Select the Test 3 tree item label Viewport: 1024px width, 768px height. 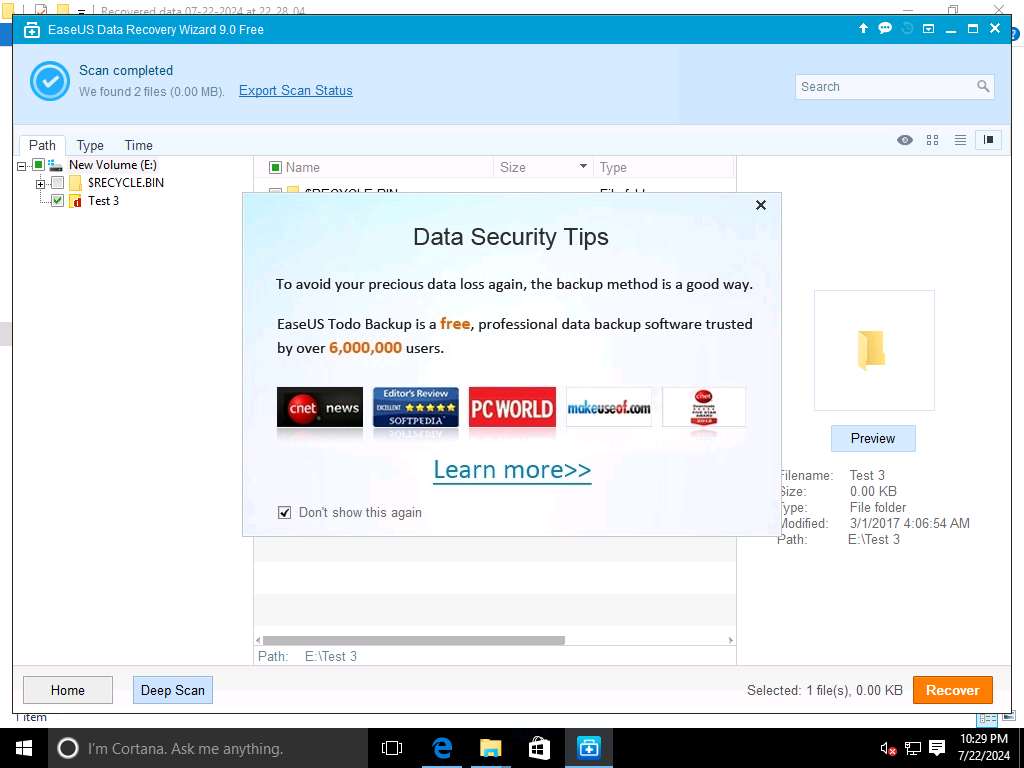pyautogui.click(x=103, y=200)
